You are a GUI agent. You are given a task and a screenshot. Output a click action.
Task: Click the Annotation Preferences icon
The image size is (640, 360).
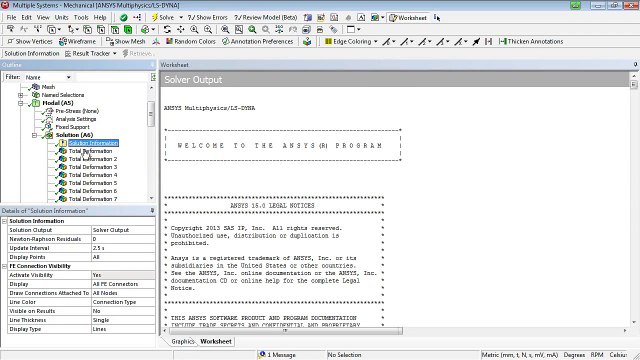225,41
